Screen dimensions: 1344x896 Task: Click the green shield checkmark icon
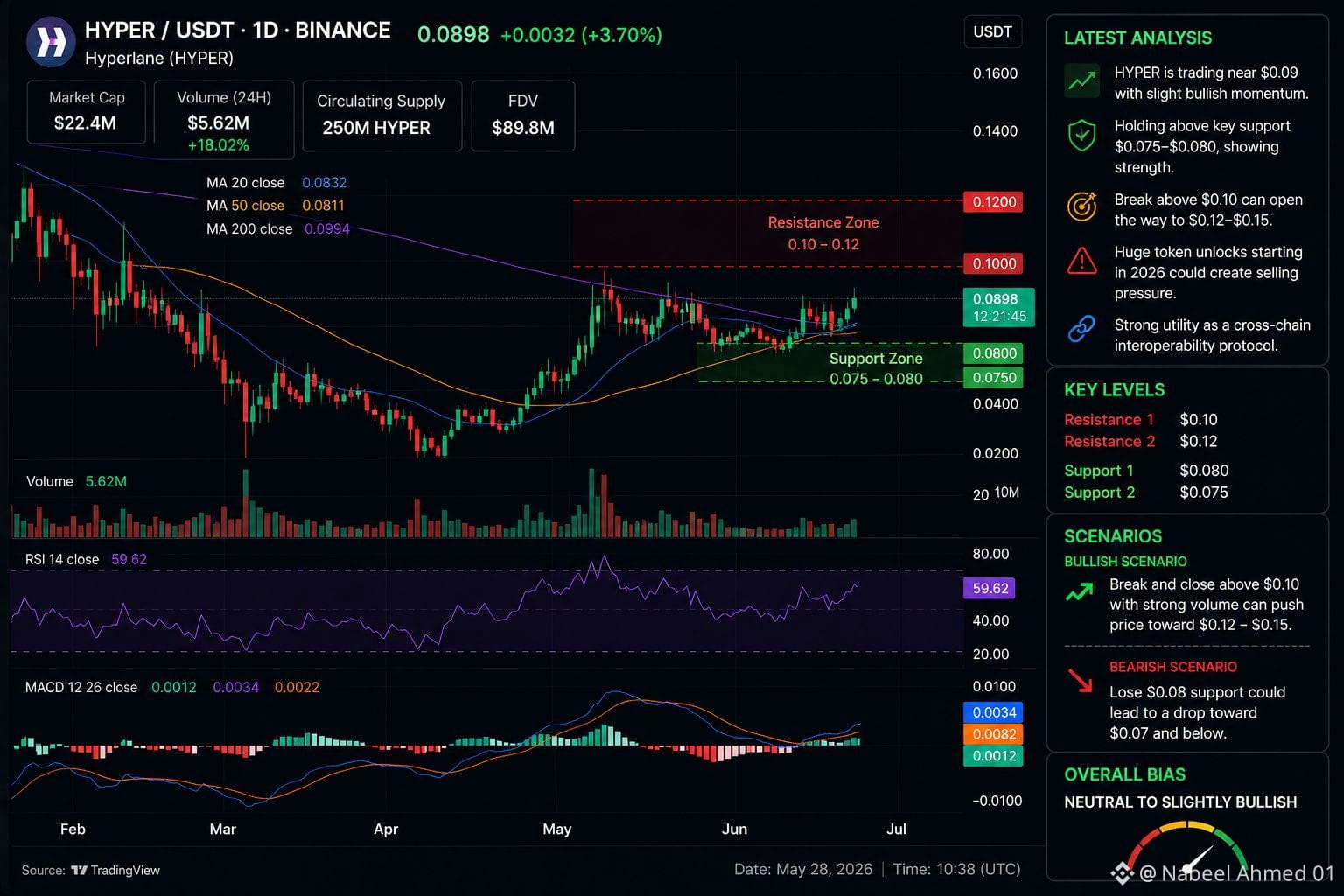[x=1082, y=136]
